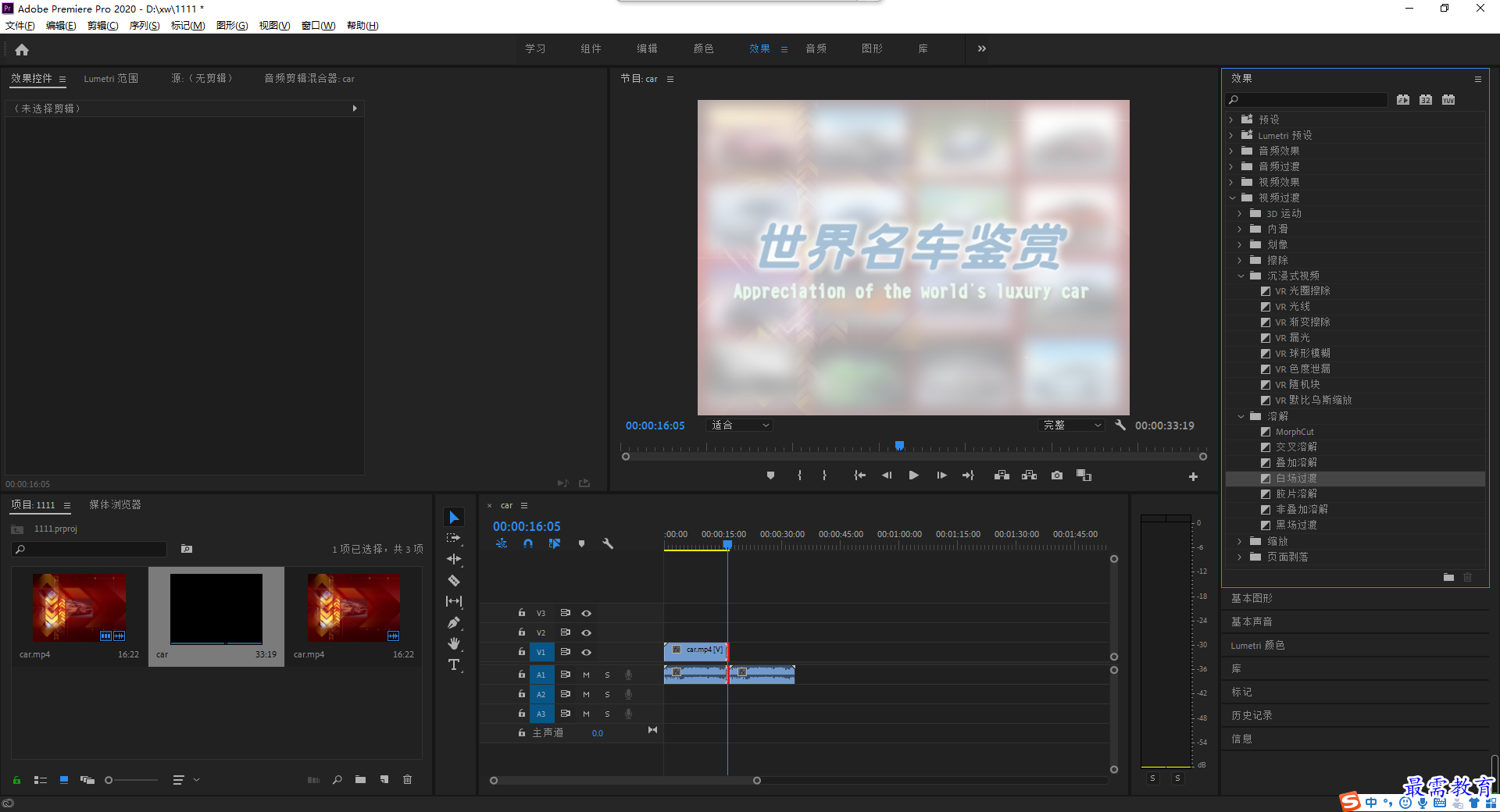Image resolution: width=1500 pixels, height=812 pixels.
Task: Open 序列(S) menu
Action: tap(145, 25)
